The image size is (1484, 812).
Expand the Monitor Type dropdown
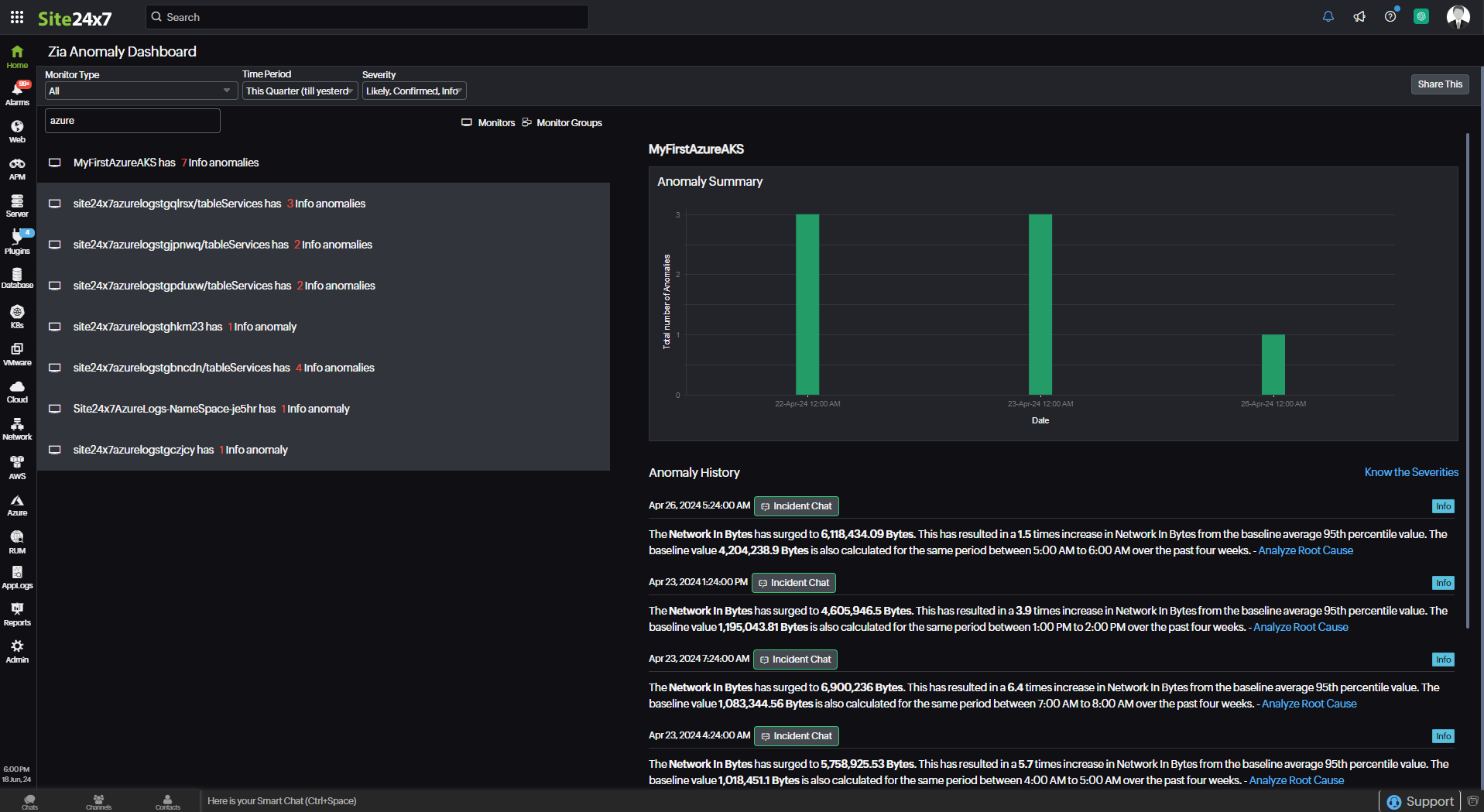coord(140,91)
